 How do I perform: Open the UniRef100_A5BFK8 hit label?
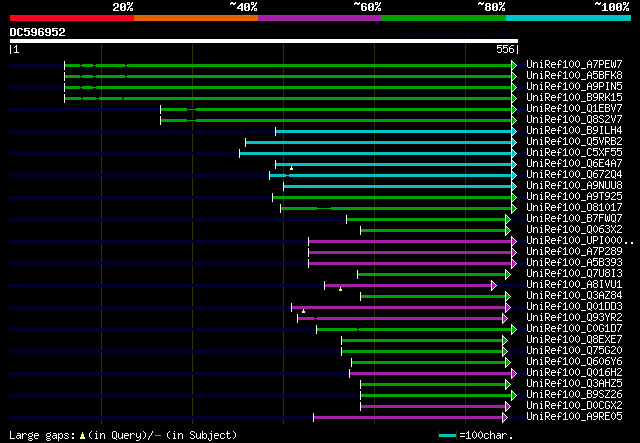pos(574,76)
